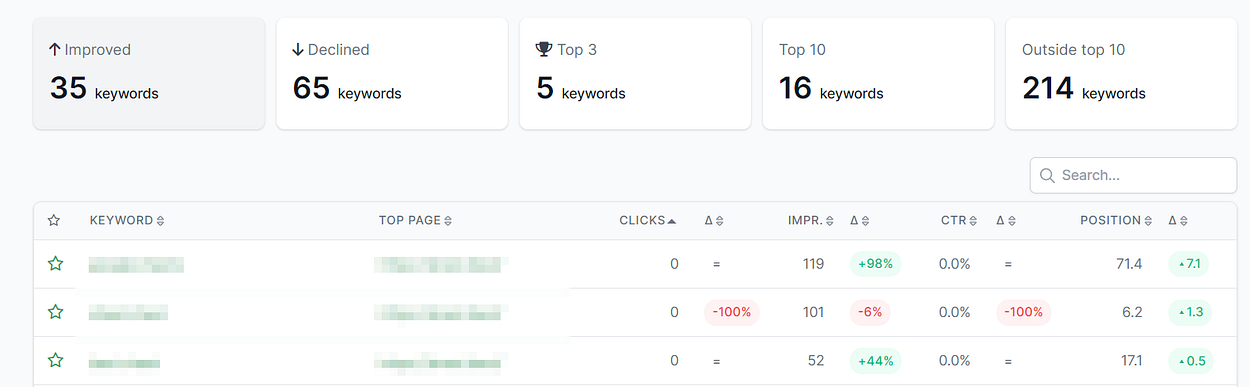This screenshot has height=387, width=1250.
Task: Click the star icon in table header
Action: point(54,220)
